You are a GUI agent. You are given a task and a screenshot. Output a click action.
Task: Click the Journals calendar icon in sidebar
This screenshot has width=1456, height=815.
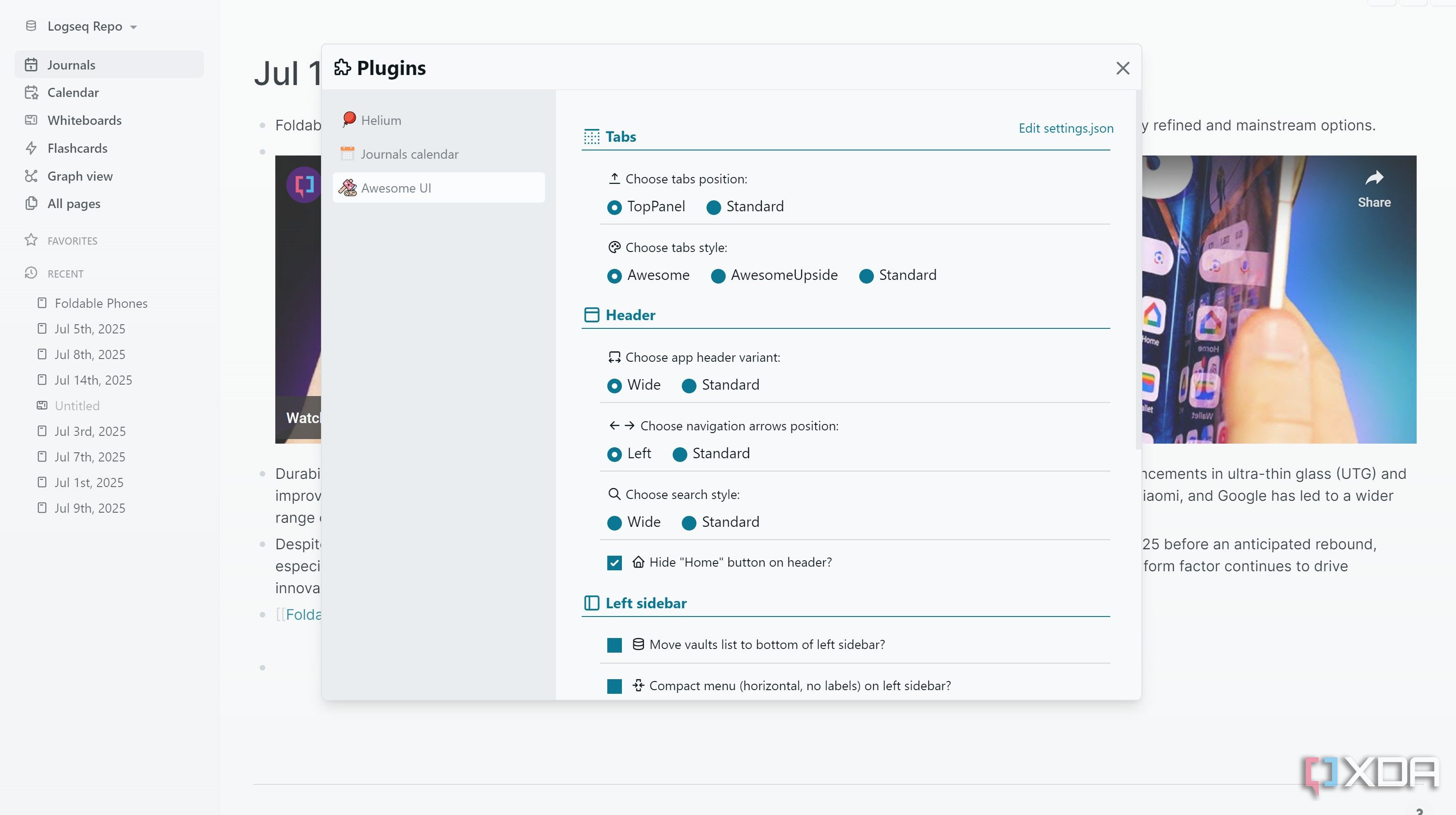click(31, 65)
